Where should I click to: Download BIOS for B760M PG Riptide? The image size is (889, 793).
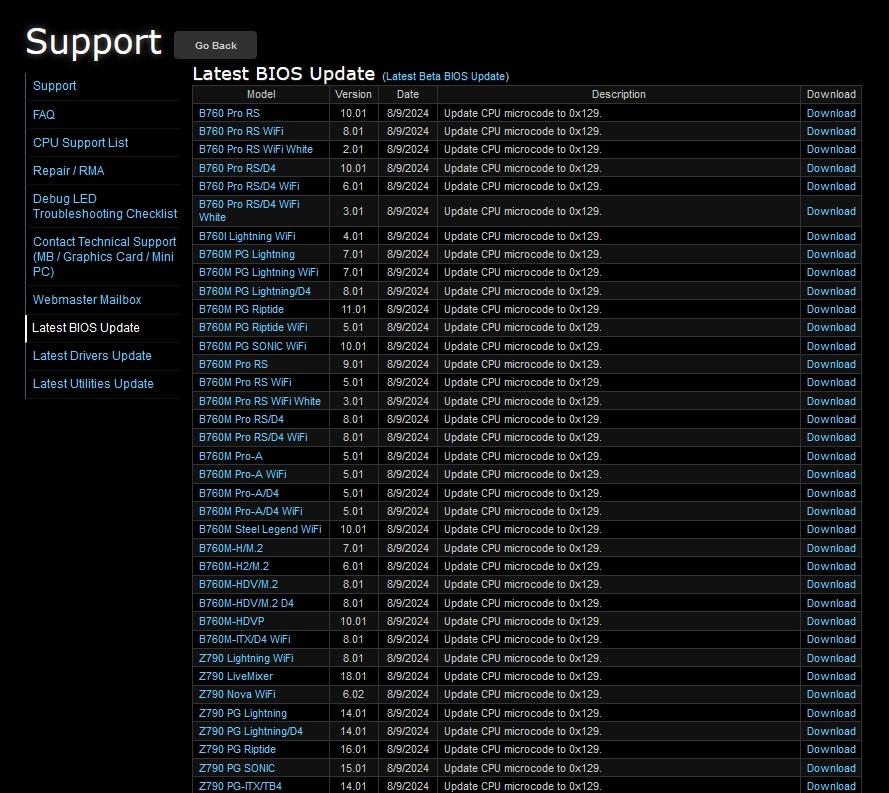831,309
